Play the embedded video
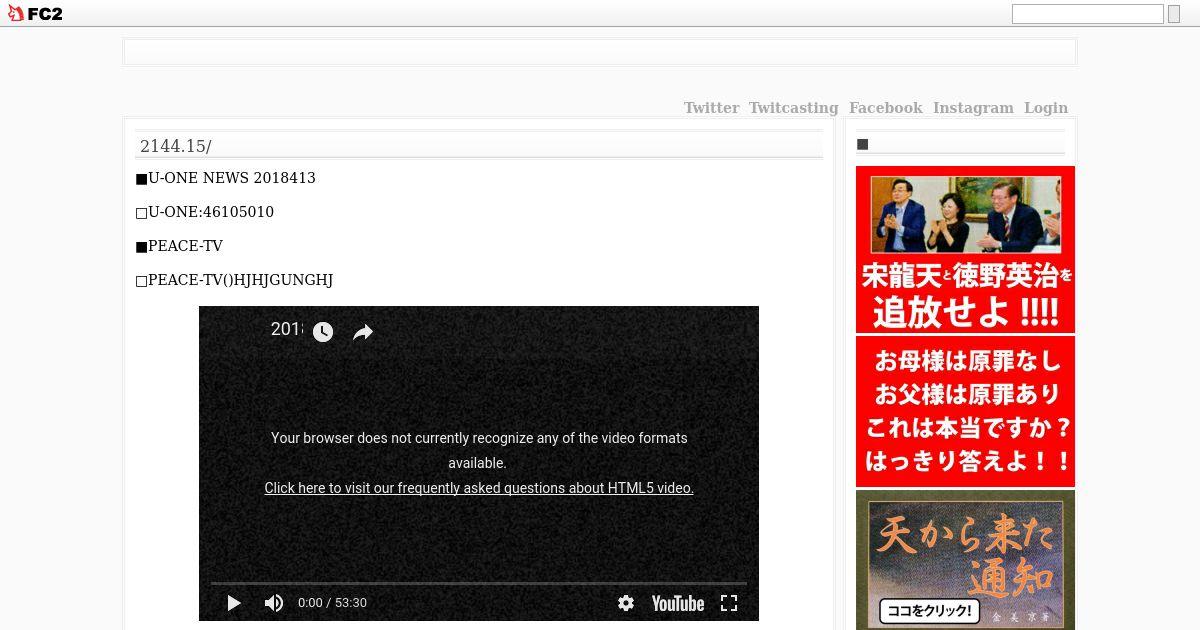This screenshot has height=630, width=1200. 234,603
